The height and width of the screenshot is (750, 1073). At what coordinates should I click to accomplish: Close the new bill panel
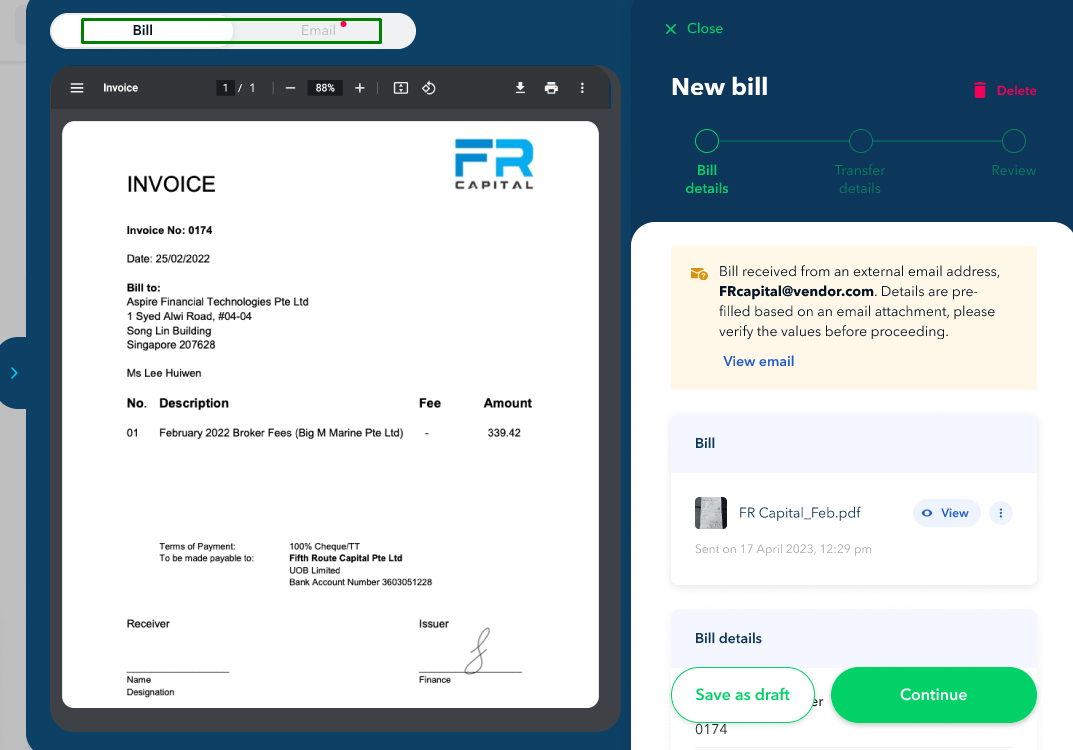(694, 29)
